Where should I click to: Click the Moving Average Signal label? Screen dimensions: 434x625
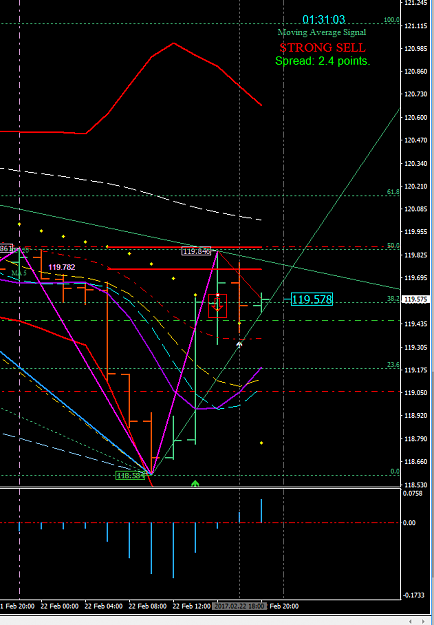tap(322, 32)
